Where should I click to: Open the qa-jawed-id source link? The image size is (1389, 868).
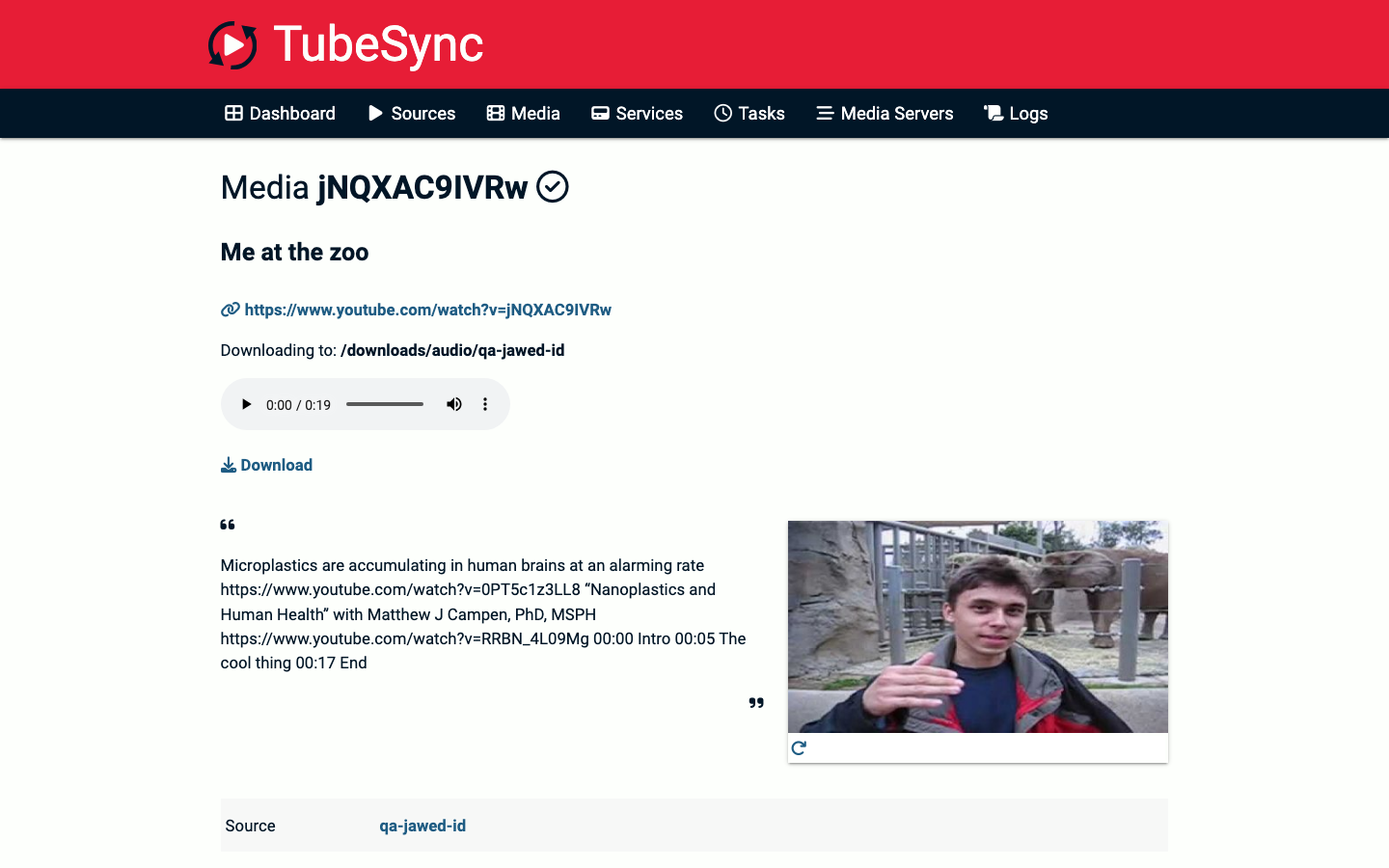click(x=422, y=826)
